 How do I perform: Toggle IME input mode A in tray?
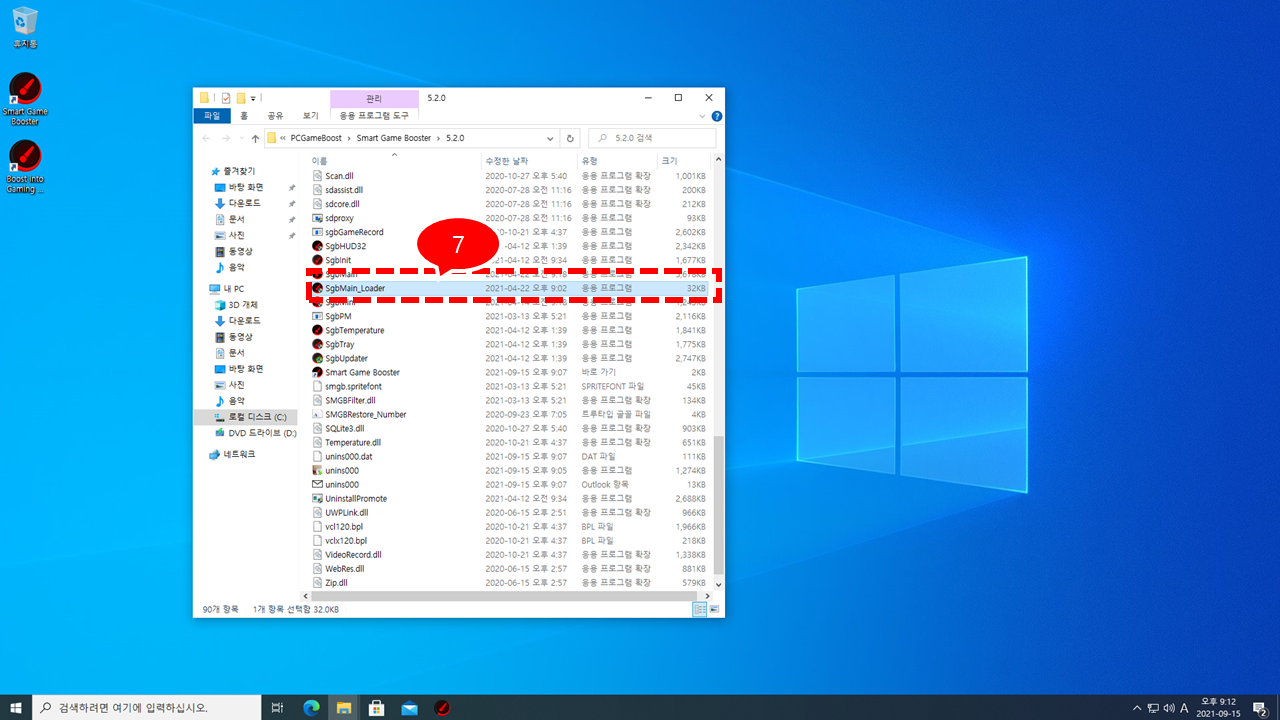pyautogui.click(x=1184, y=708)
